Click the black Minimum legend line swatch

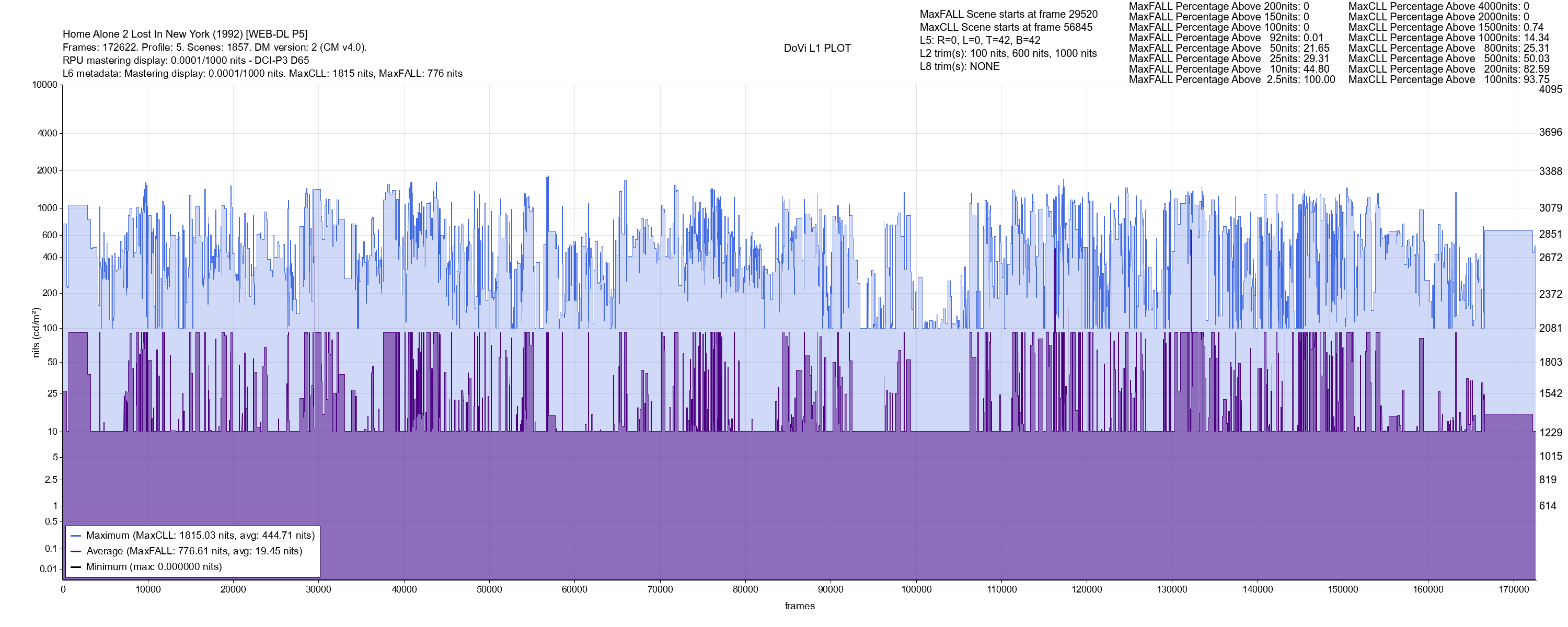tap(76, 567)
